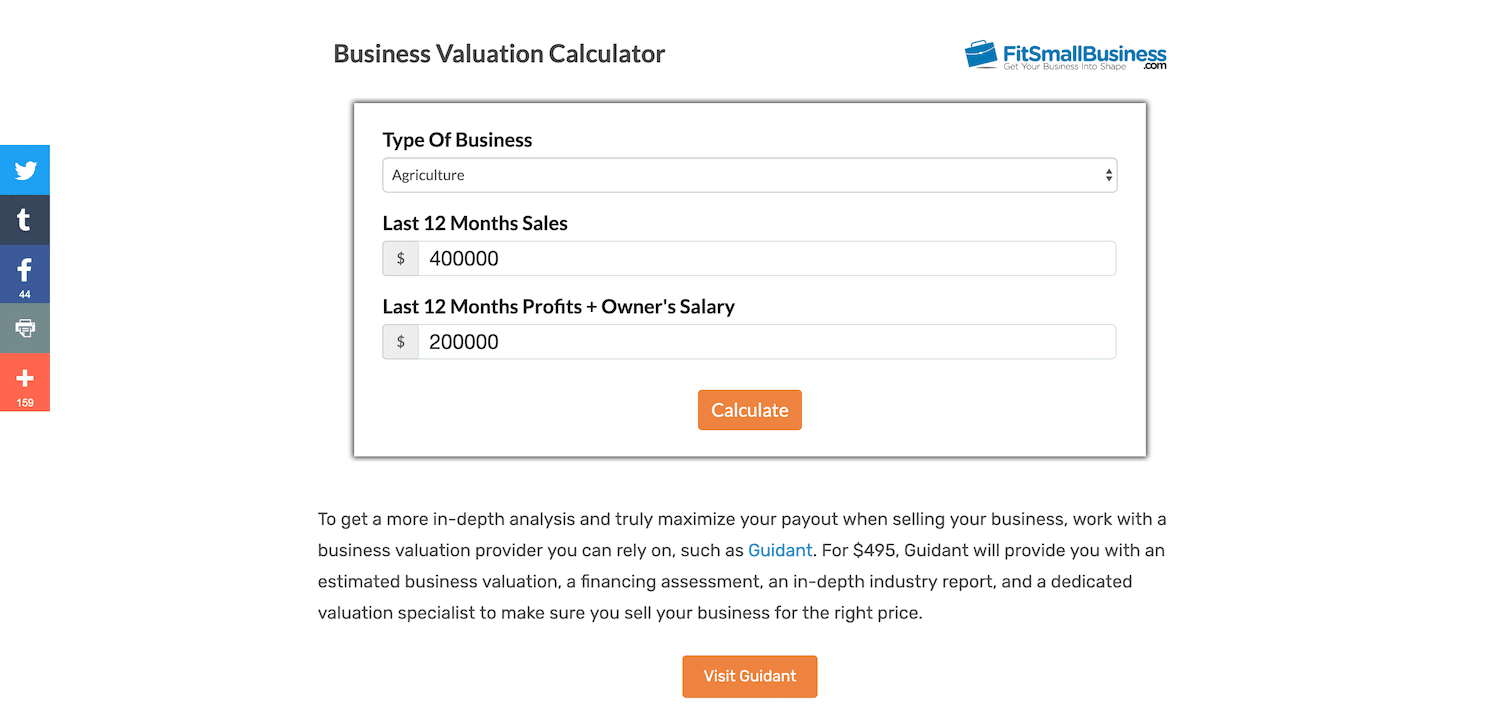Click the Last 12 Months Sales input field

tap(765, 258)
